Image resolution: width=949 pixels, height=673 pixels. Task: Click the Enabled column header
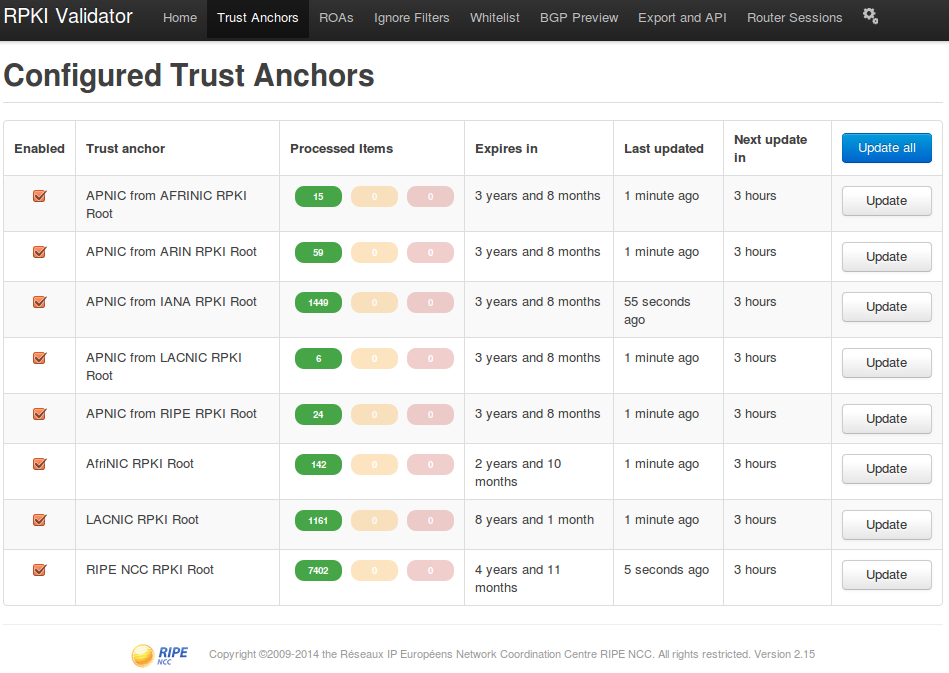(x=39, y=149)
